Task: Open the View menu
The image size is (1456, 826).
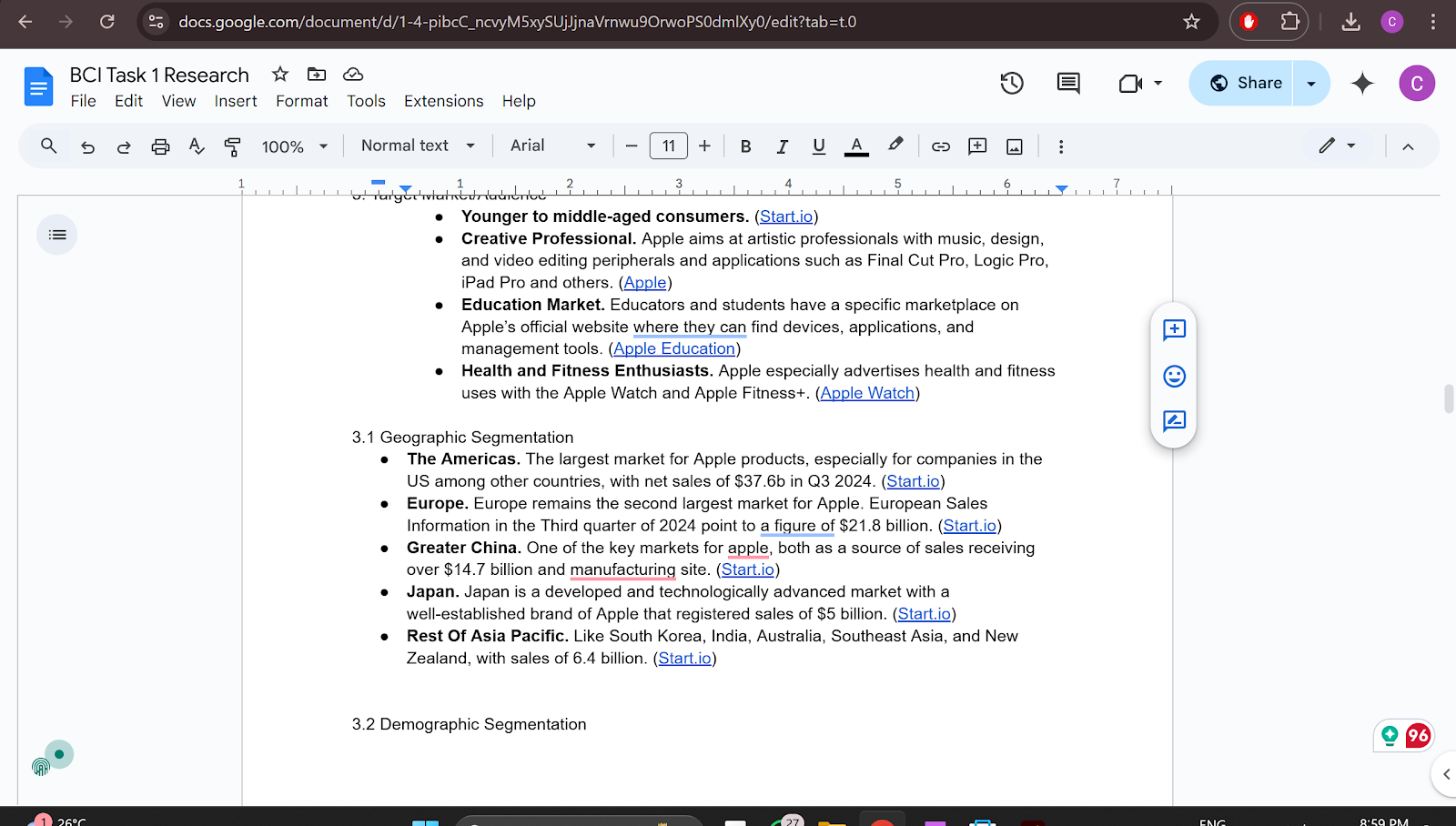Action: click(x=178, y=101)
